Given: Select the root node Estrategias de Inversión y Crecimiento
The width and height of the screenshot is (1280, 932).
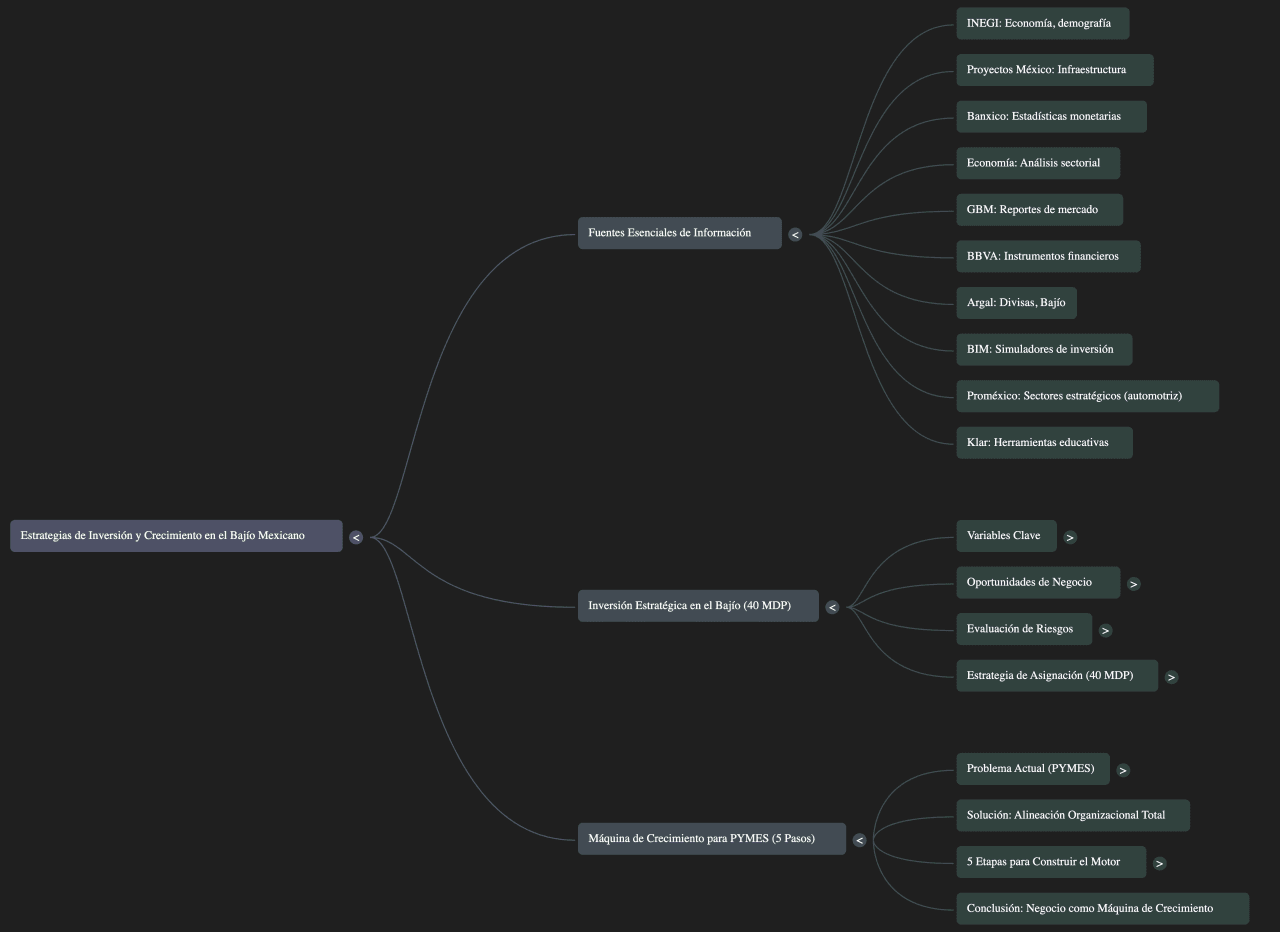Looking at the screenshot, I should click(176, 536).
